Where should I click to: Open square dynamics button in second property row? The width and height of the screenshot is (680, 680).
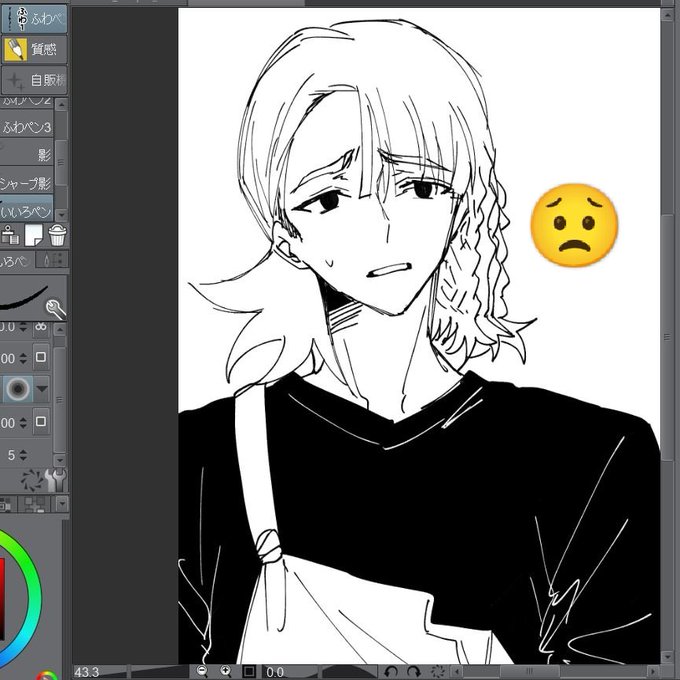[x=41, y=357]
